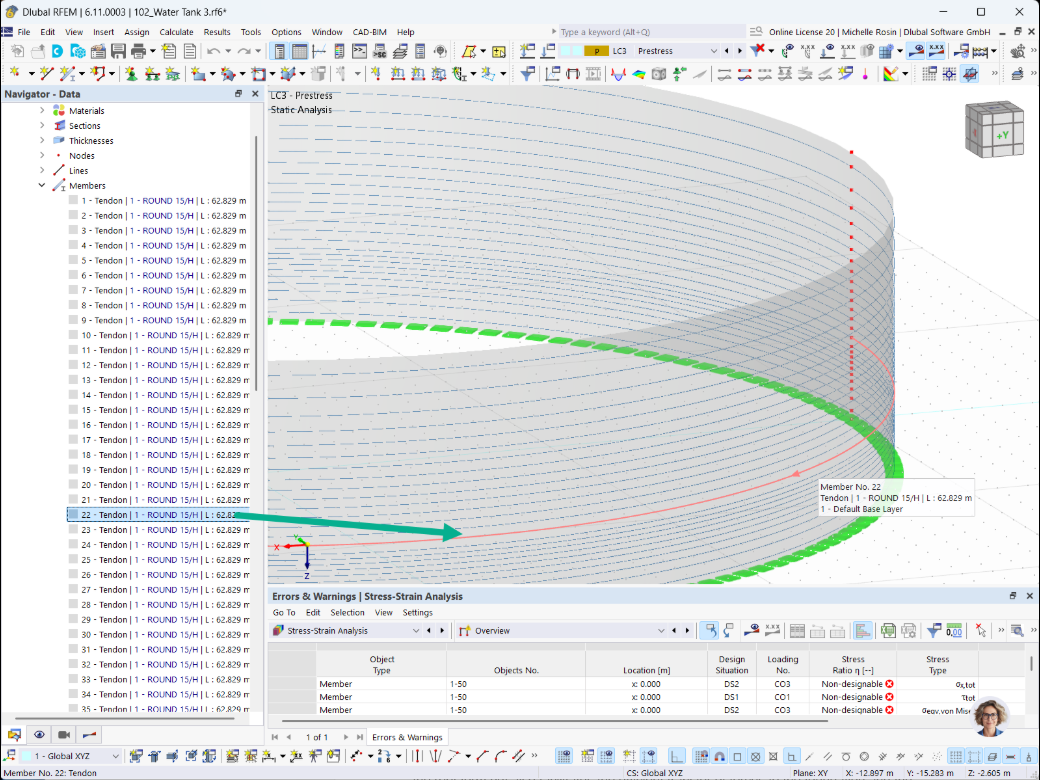Image resolution: width=1040 pixels, height=780 pixels.
Task: Open the Calculate menu
Action: pos(176,32)
